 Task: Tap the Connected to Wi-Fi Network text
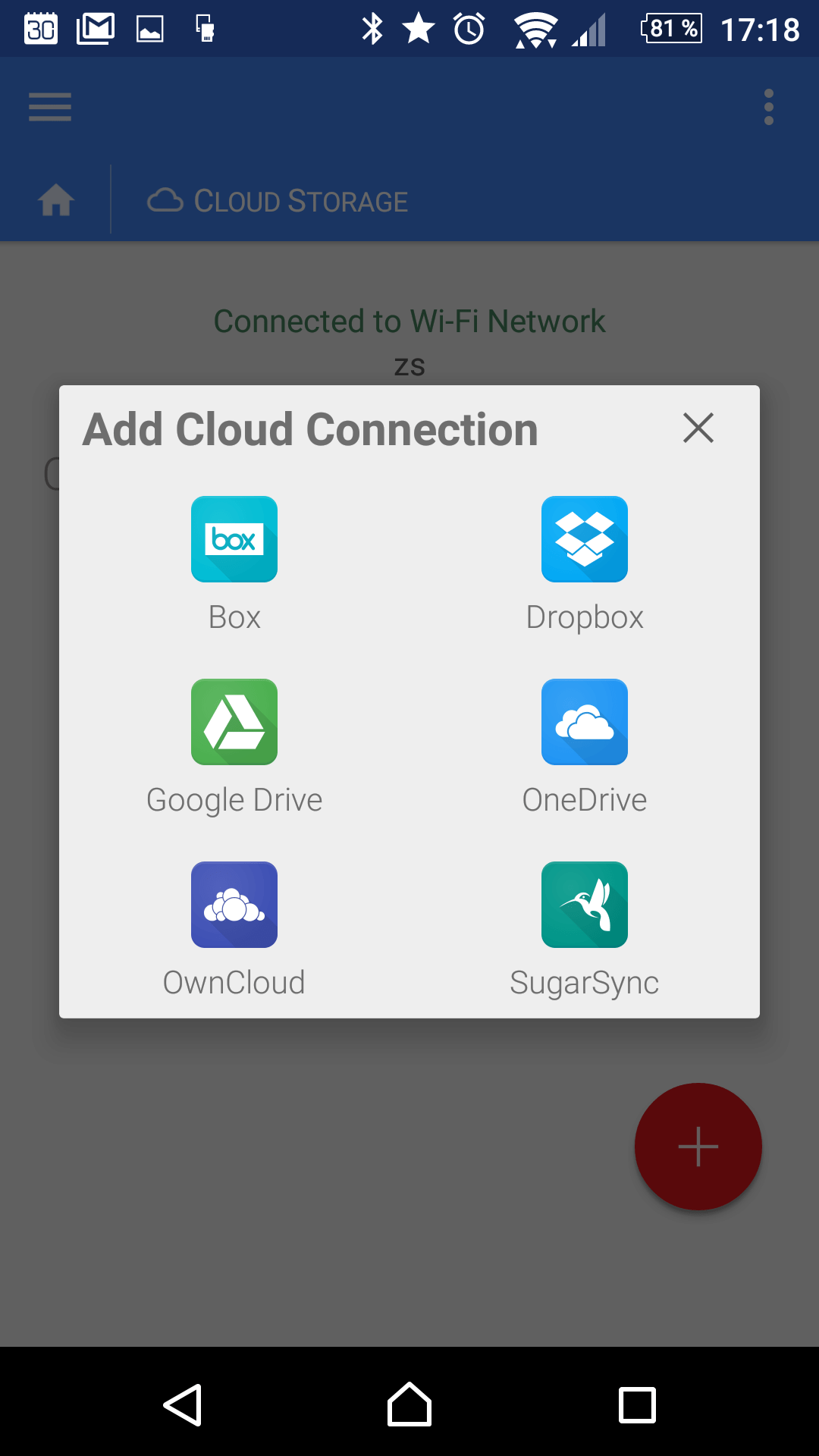click(x=409, y=322)
